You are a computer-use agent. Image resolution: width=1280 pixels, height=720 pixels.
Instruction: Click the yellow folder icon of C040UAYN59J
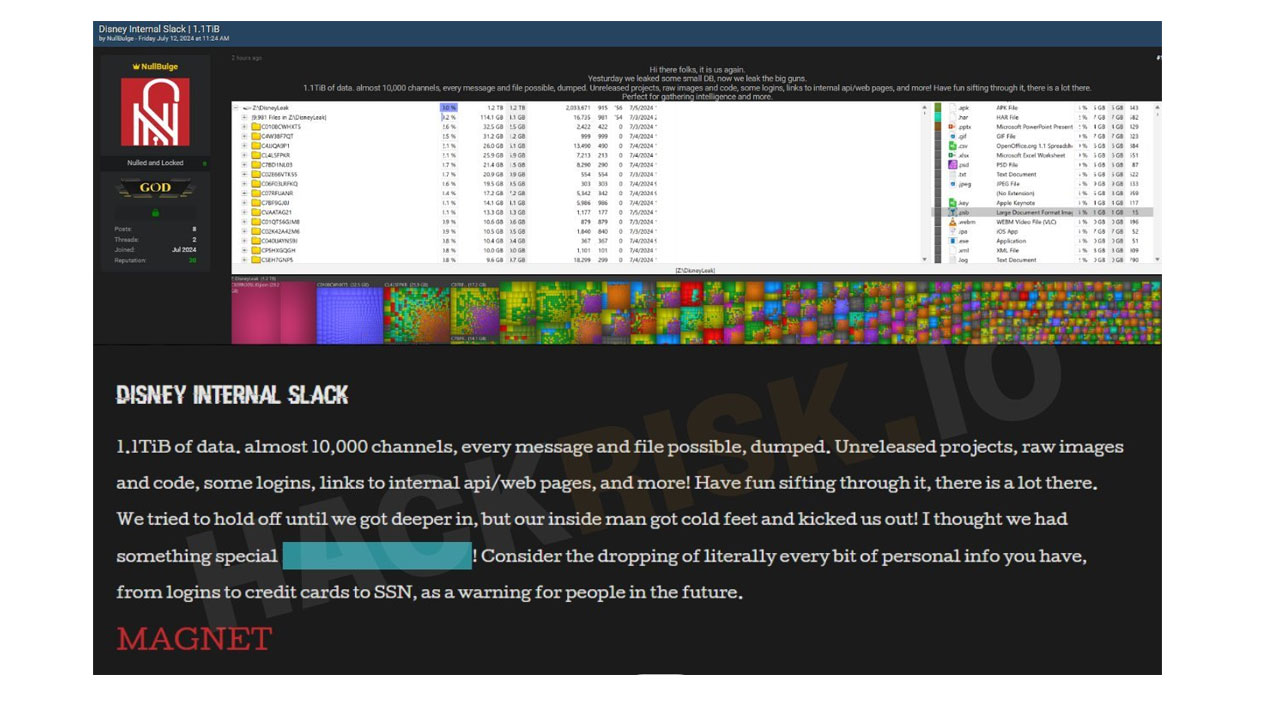[256, 241]
